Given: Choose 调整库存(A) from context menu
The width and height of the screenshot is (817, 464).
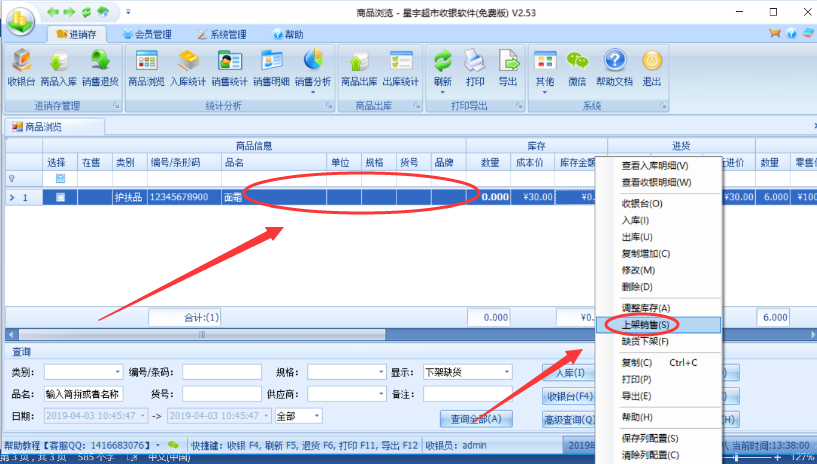Looking at the screenshot, I should pos(659,308).
